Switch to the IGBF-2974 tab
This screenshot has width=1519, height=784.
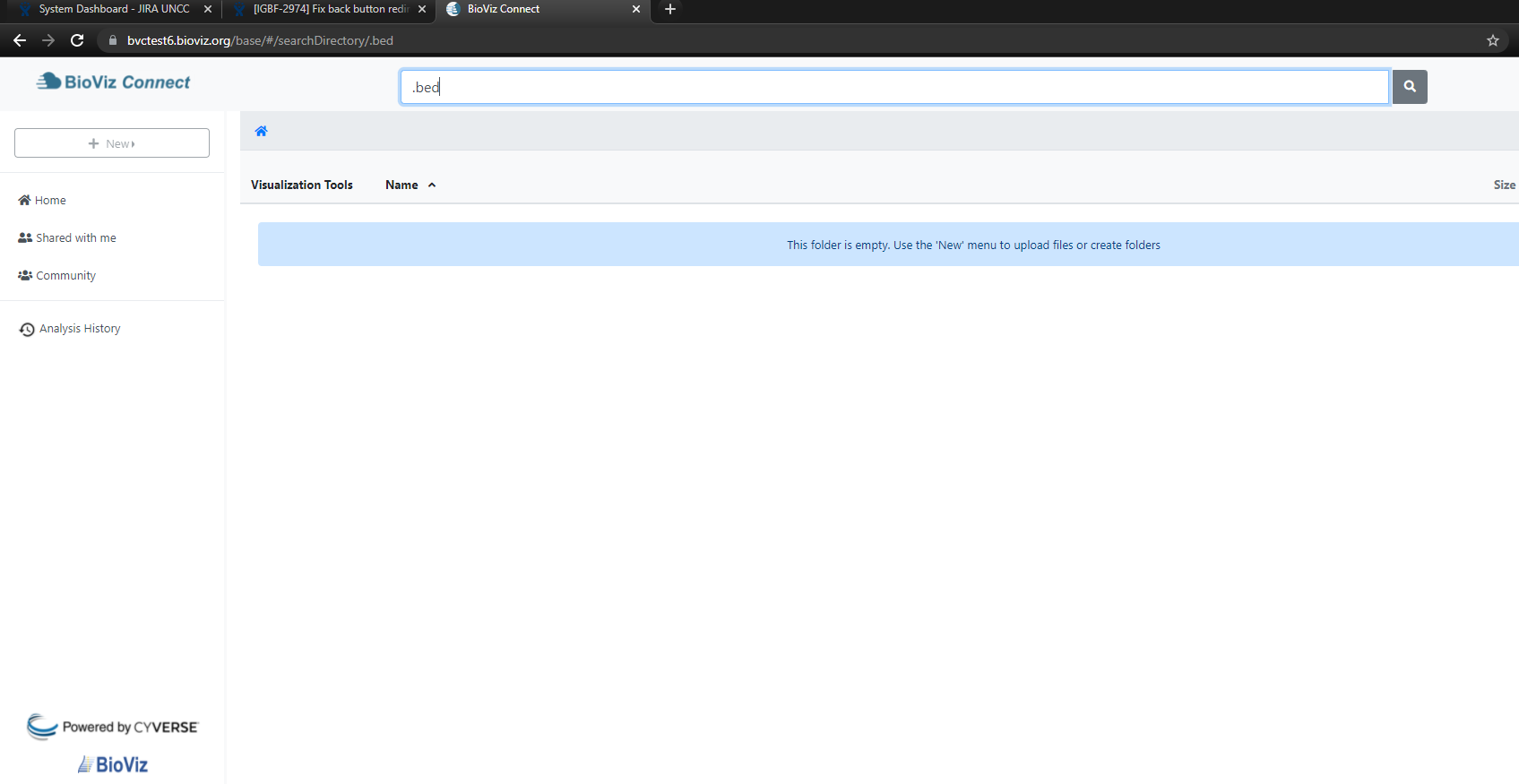click(329, 9)
